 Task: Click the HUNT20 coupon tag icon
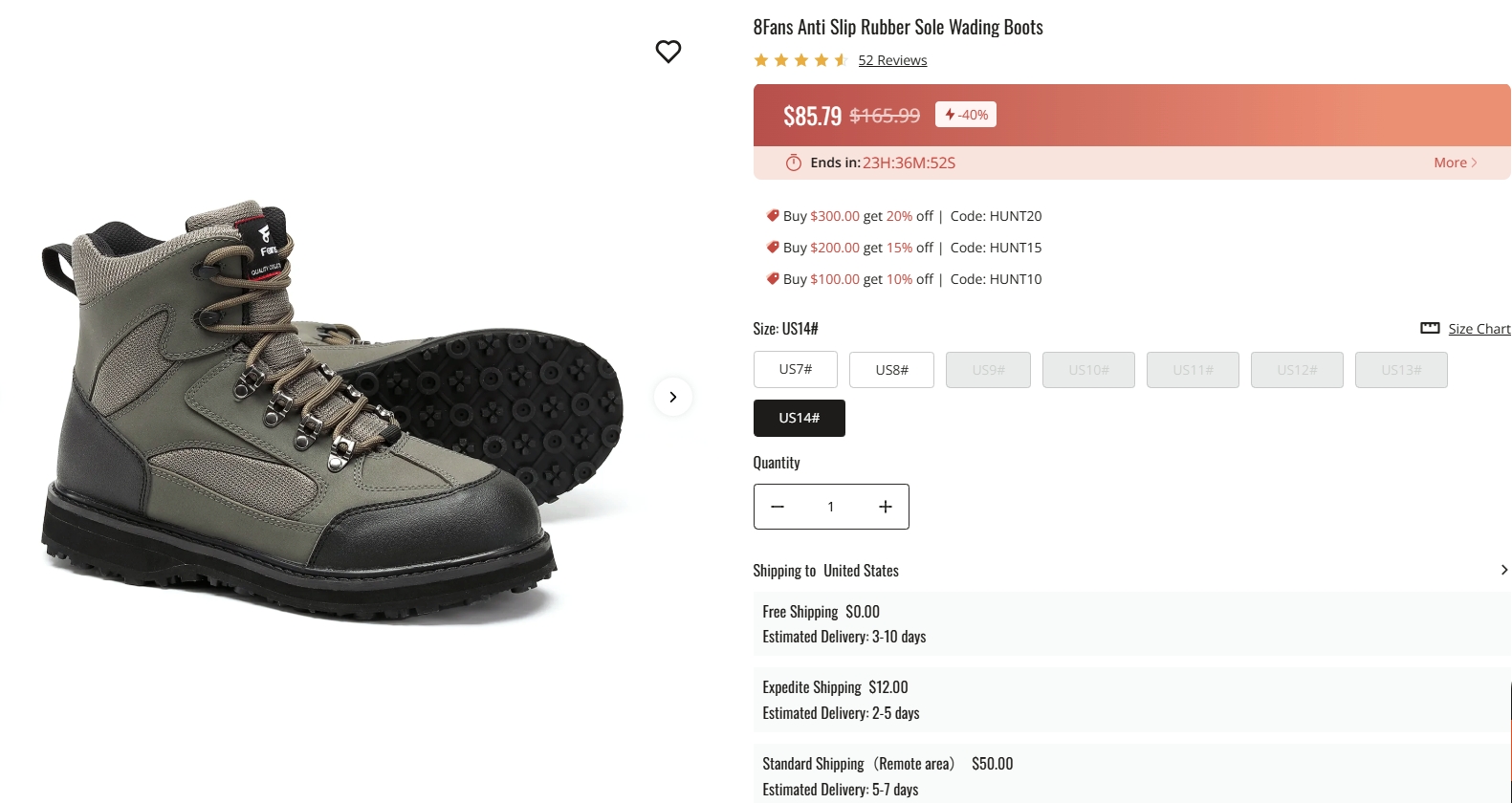773,216
